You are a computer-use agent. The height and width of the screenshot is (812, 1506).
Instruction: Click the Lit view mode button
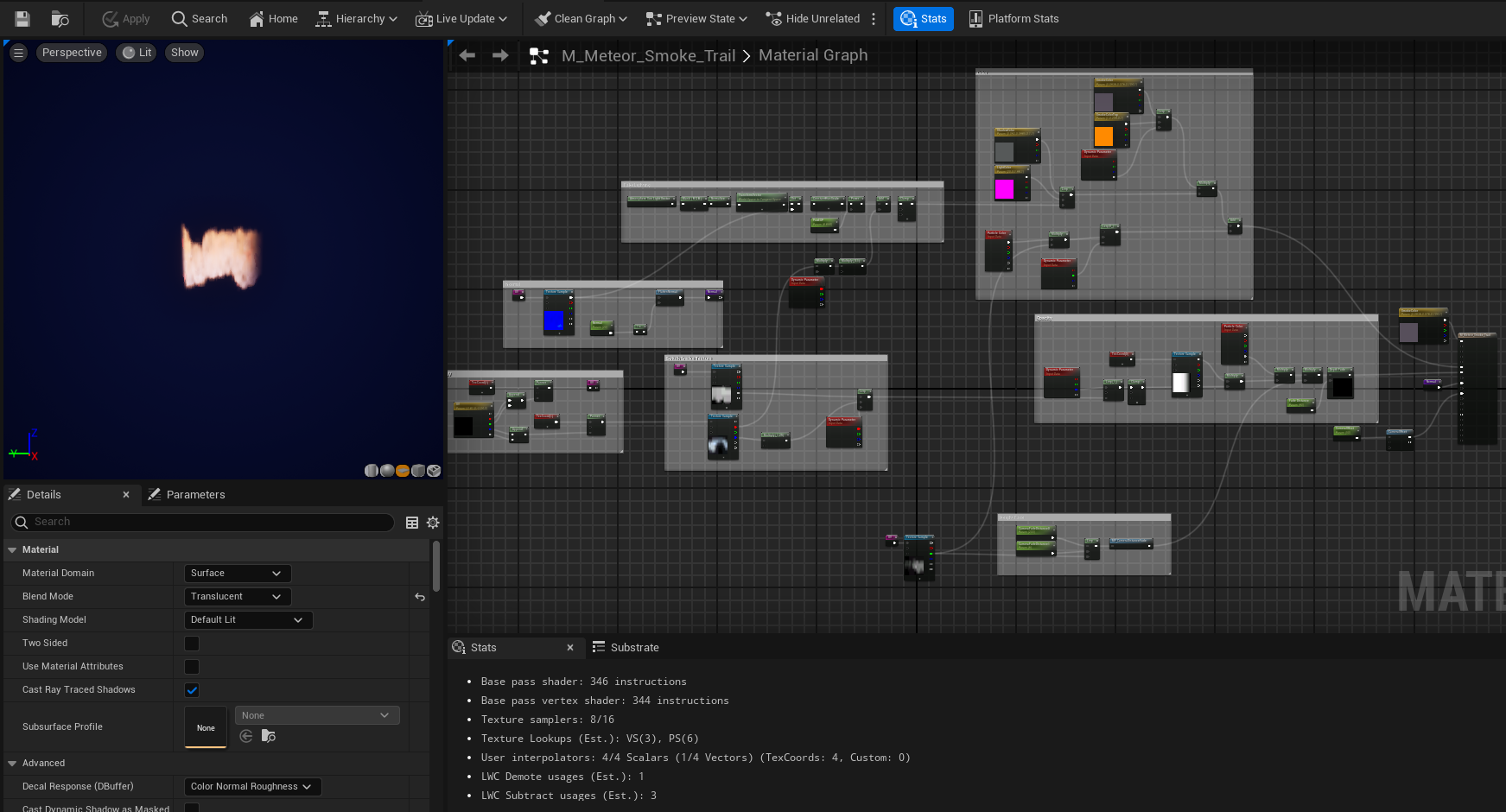tap(137, 53)
